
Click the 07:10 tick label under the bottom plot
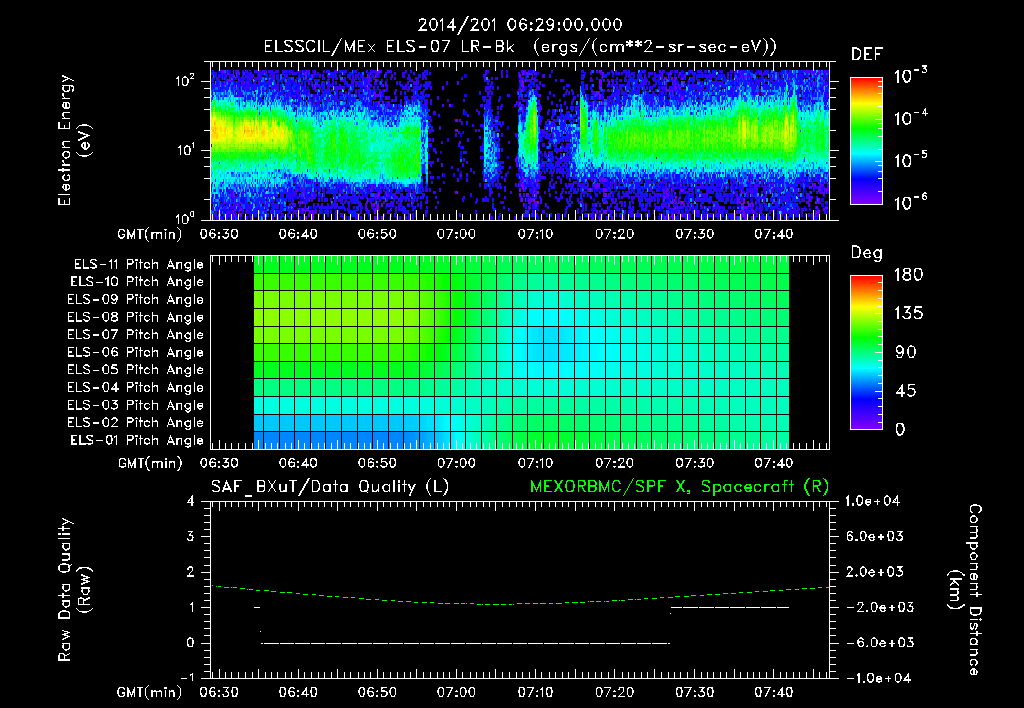tap(536, 692)
